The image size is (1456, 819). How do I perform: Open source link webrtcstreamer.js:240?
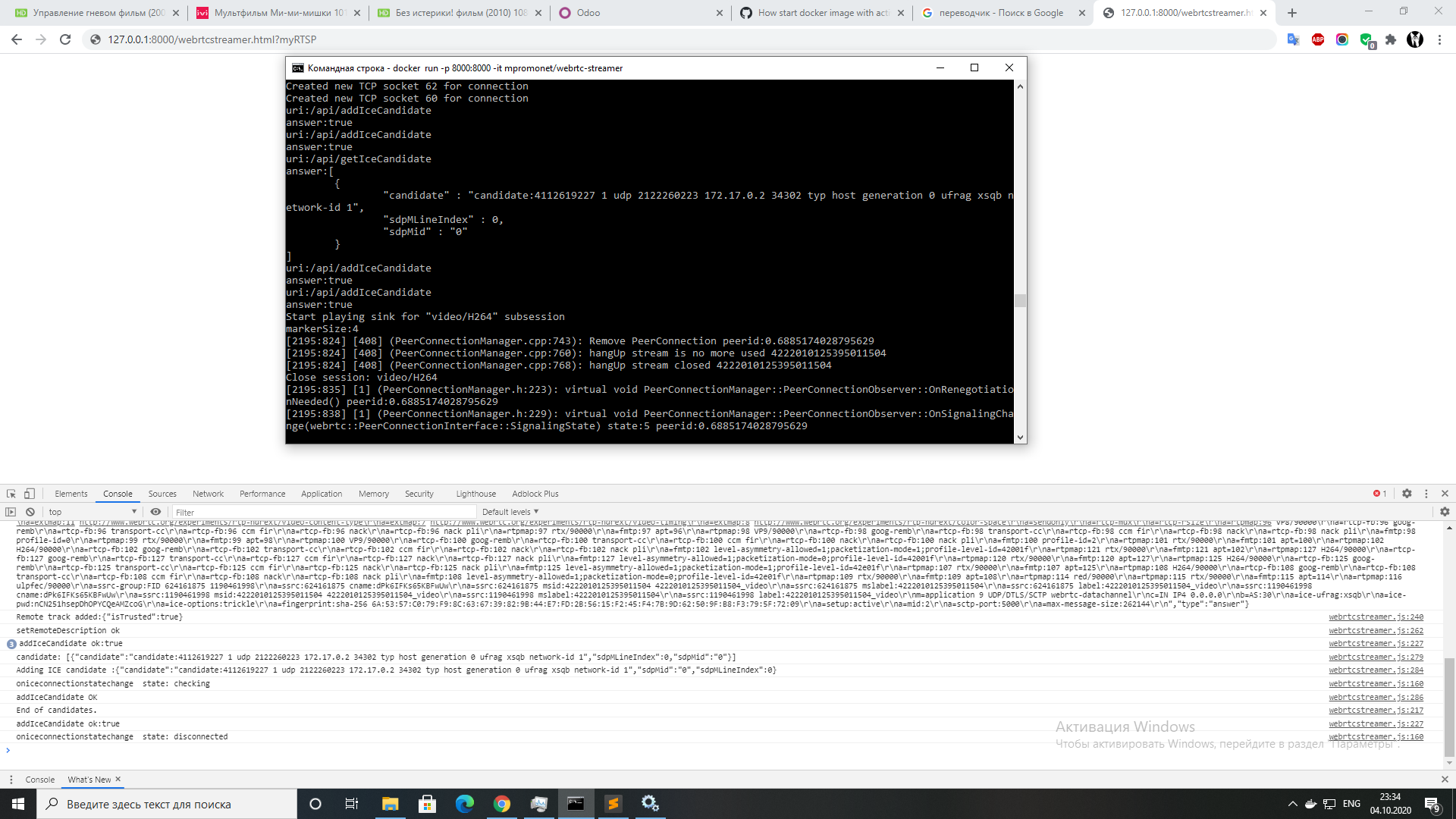click(x=1376, y=617)
